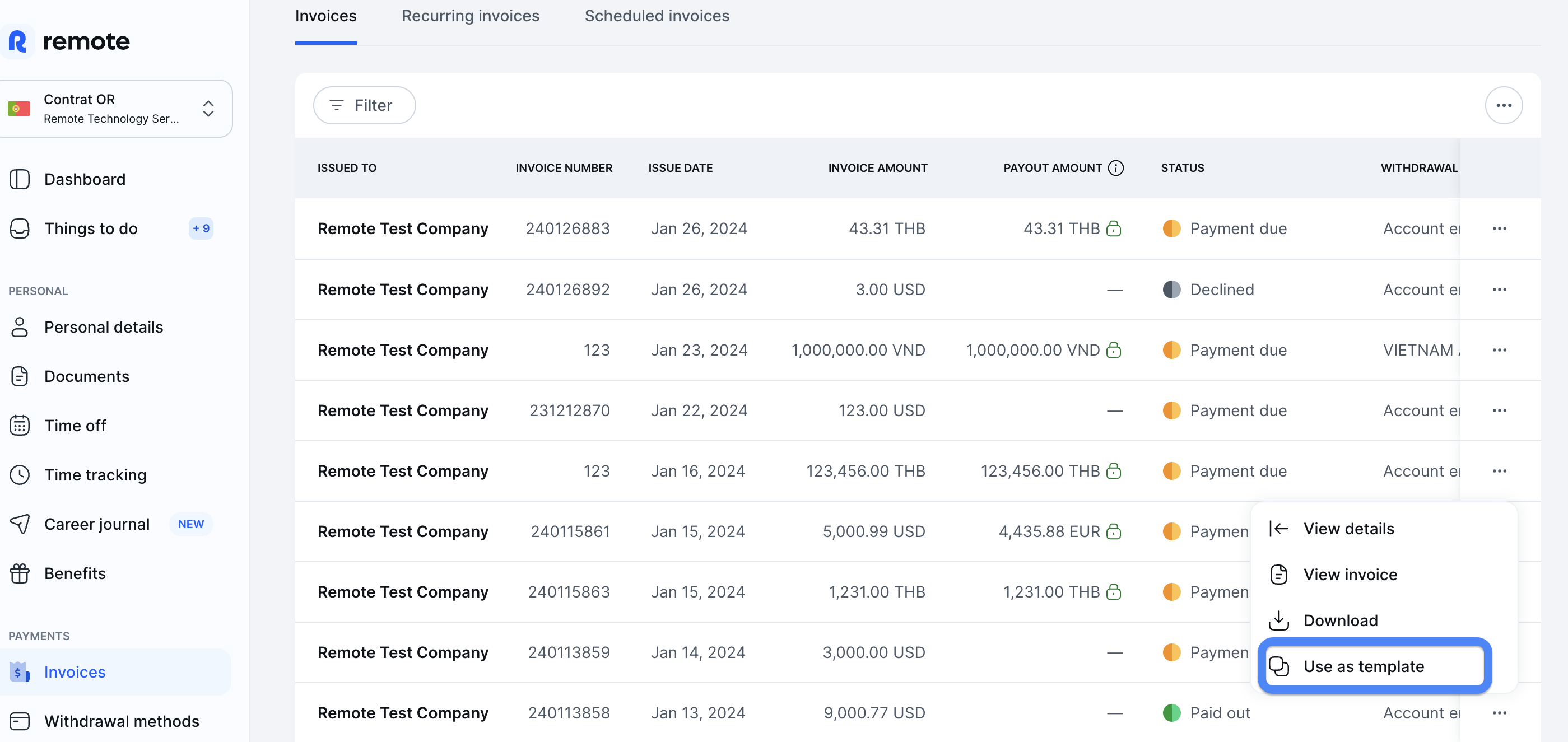Click VIETNAM withdrawal method cell
1568x742 pixels.
pos(1421,350)
